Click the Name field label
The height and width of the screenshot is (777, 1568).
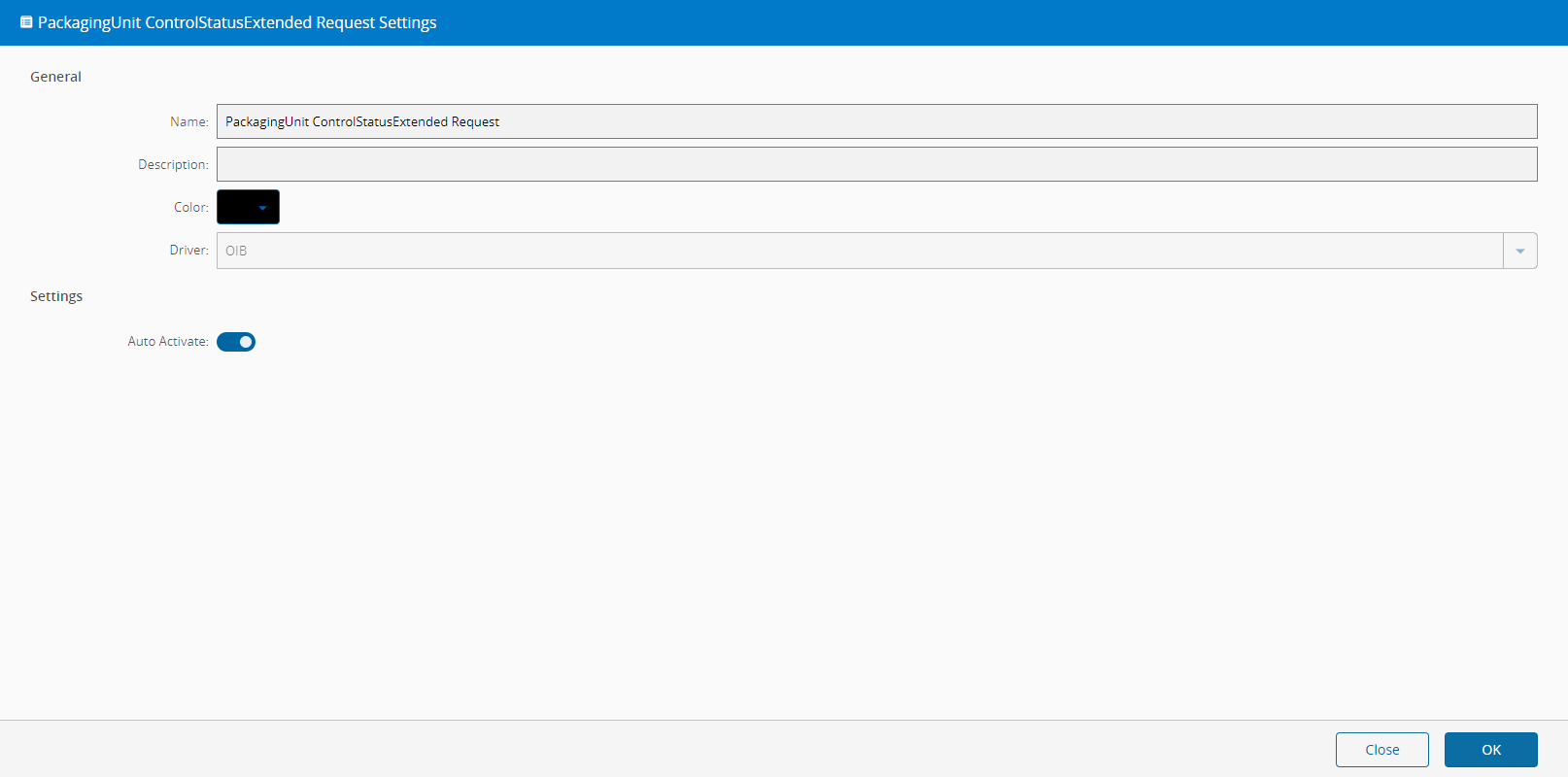tap(189, 121)
